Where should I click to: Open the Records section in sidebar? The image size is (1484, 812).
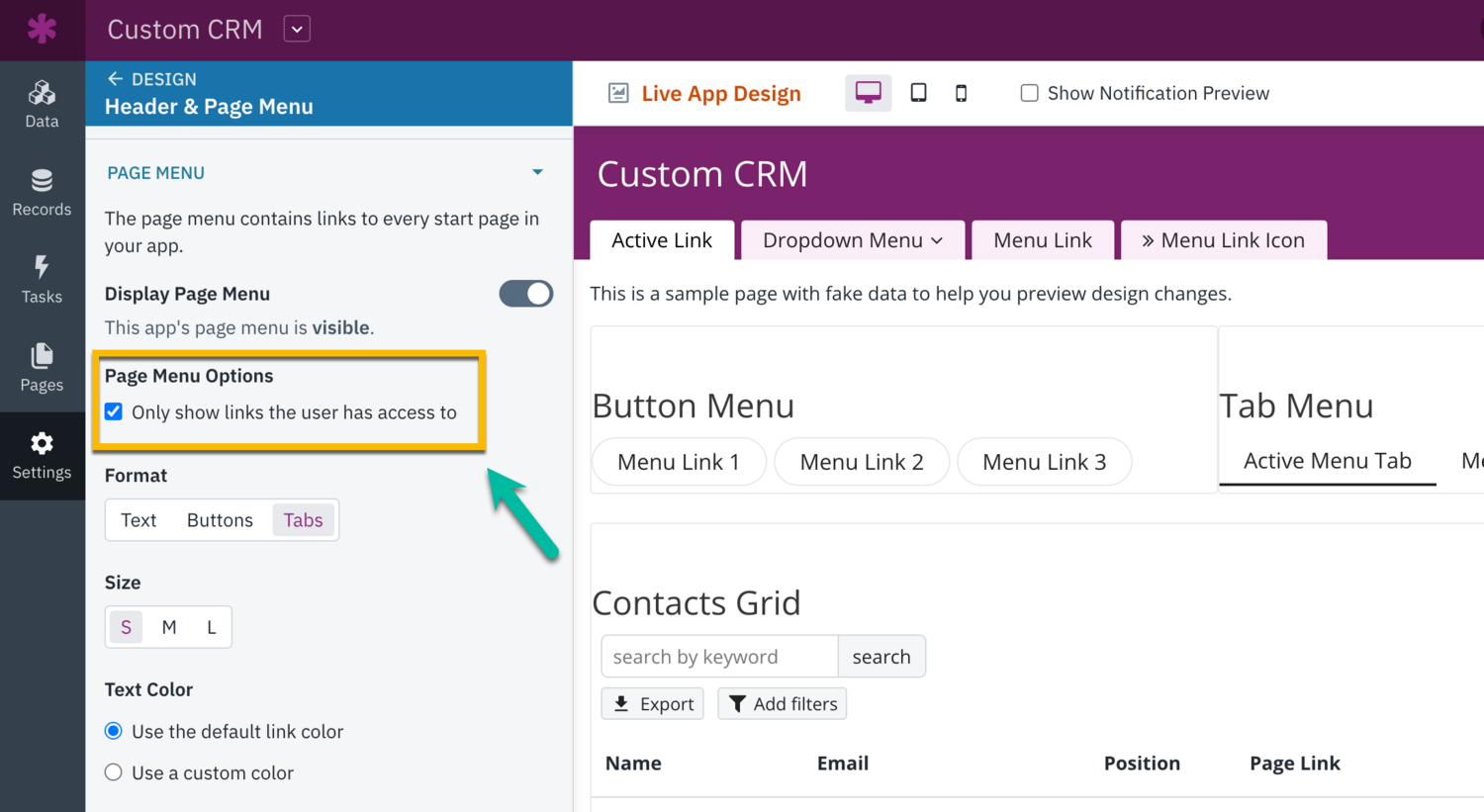coord(42,192)
